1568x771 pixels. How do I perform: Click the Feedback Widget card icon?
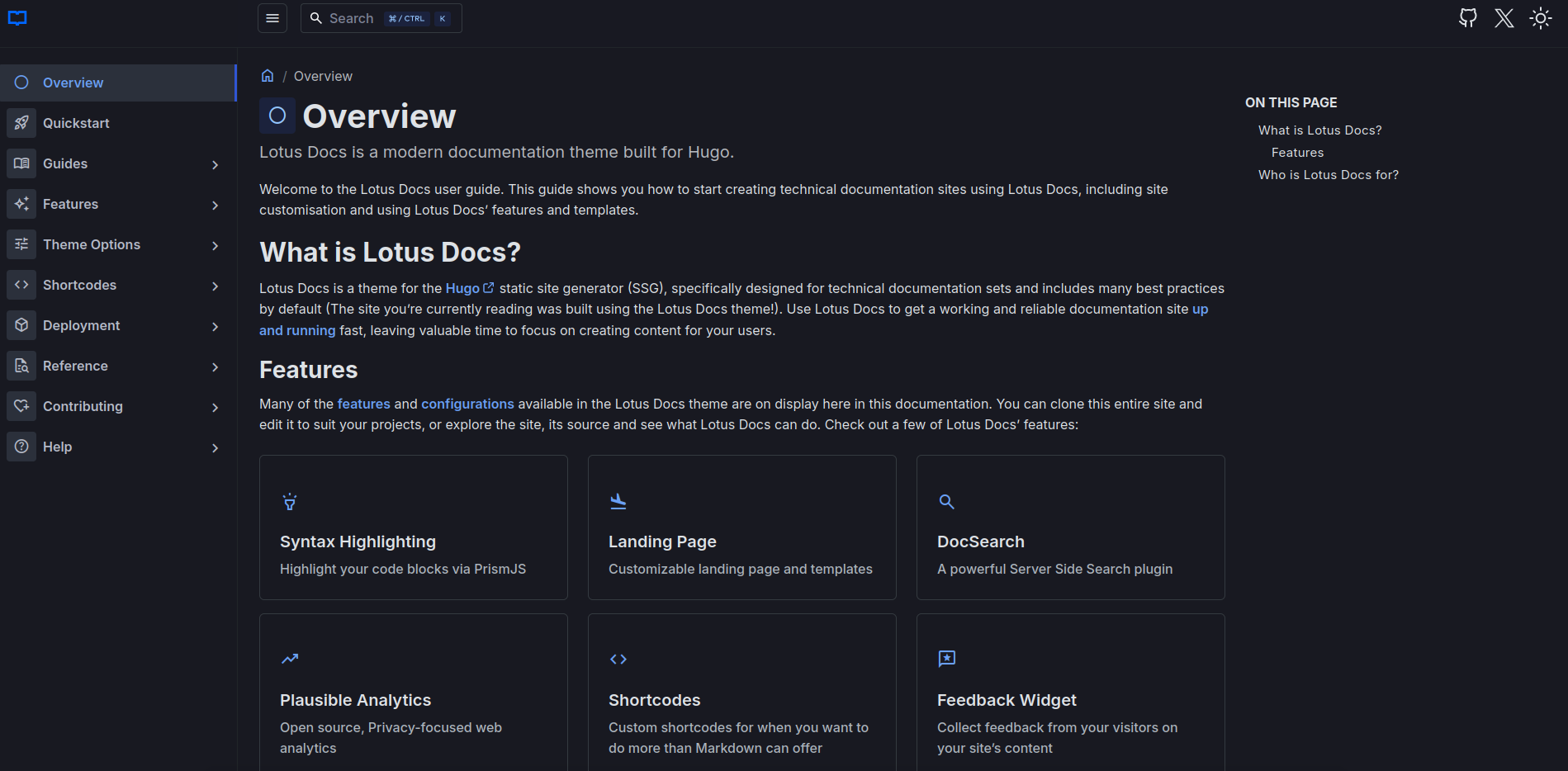pyautogui.click(x=947, y=659)
